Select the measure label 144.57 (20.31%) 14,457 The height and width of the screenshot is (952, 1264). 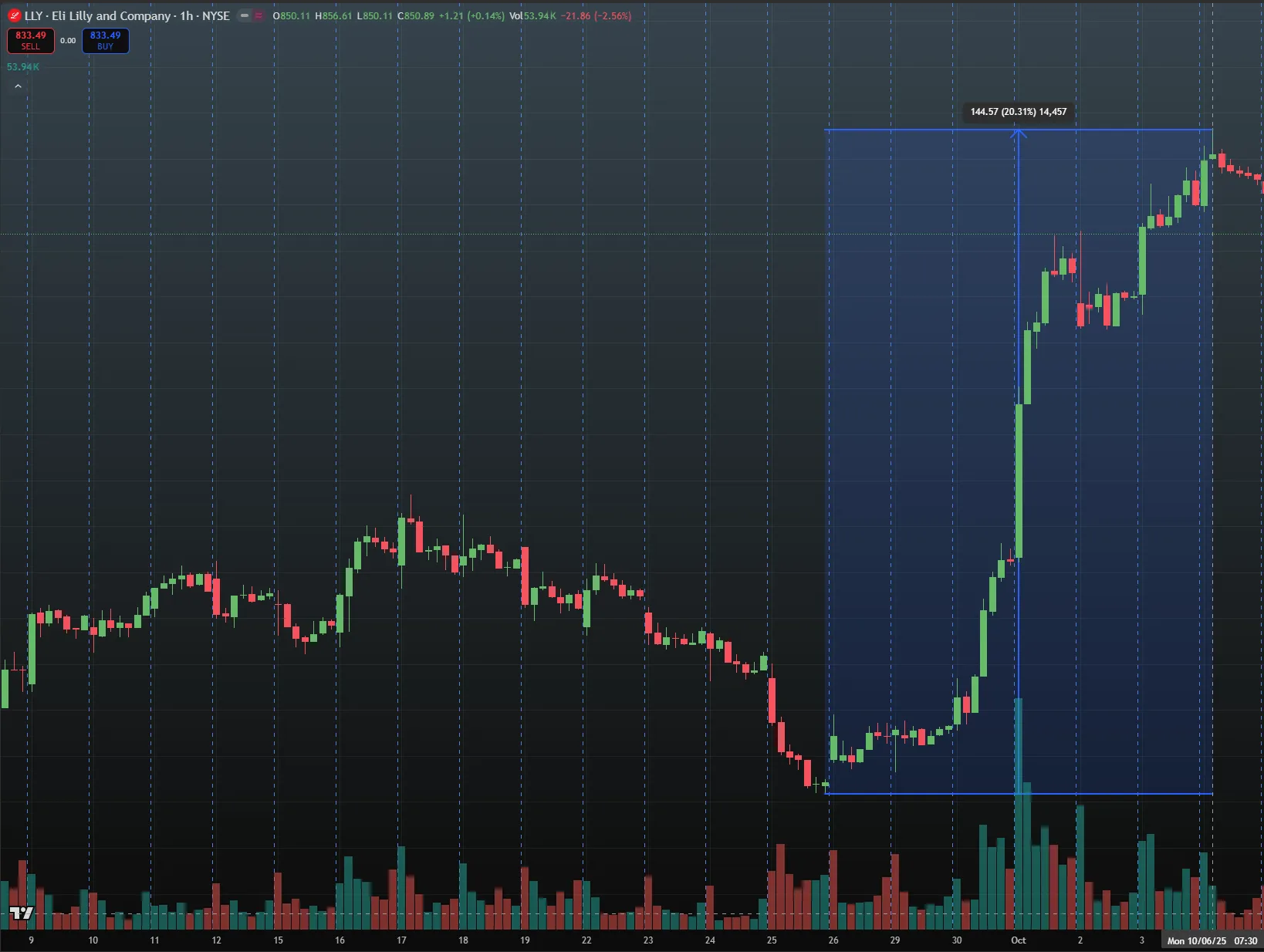tap(1019, 112)
